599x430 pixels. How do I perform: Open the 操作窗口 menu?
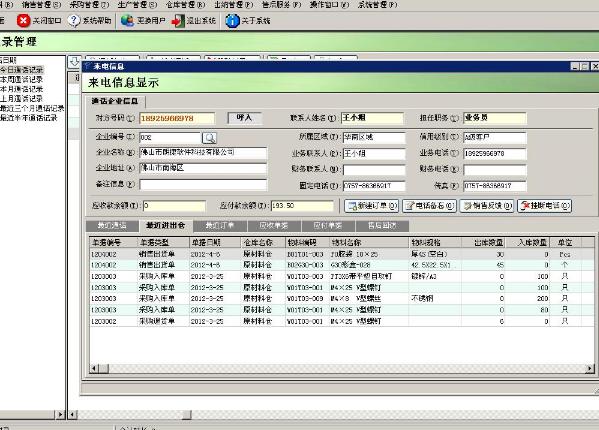329,5
